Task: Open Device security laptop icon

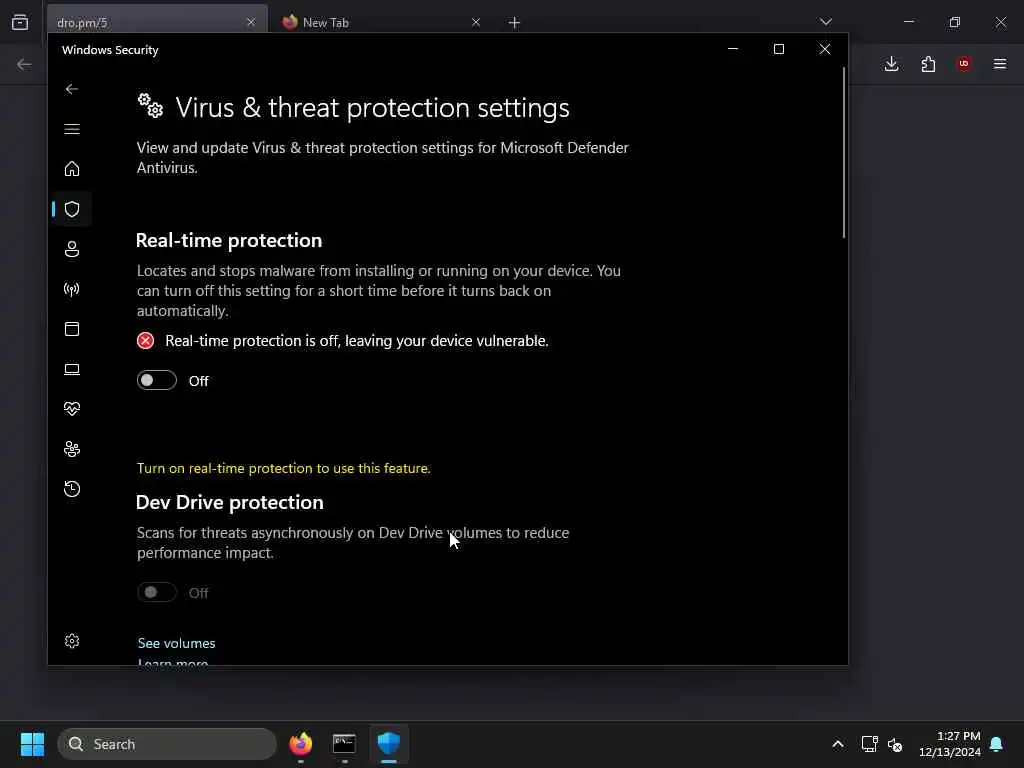Action: [x=72, y=370]
